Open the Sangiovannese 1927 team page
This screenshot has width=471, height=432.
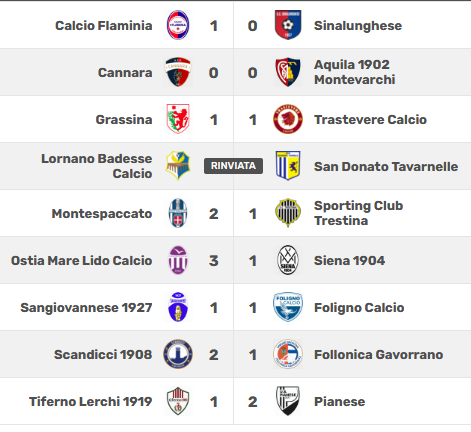point(86,307)
